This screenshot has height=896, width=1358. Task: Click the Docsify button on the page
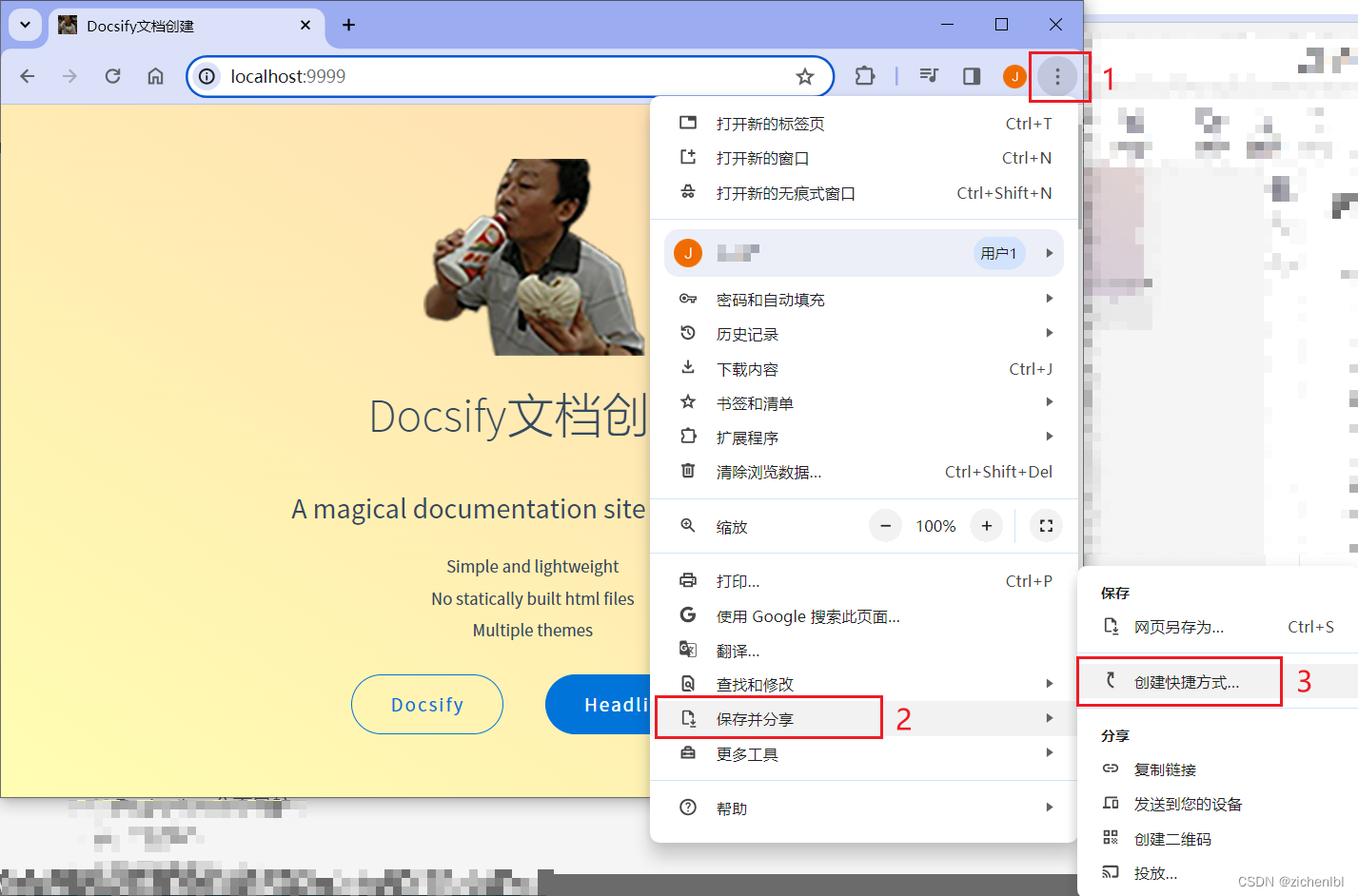pos(427,705)
